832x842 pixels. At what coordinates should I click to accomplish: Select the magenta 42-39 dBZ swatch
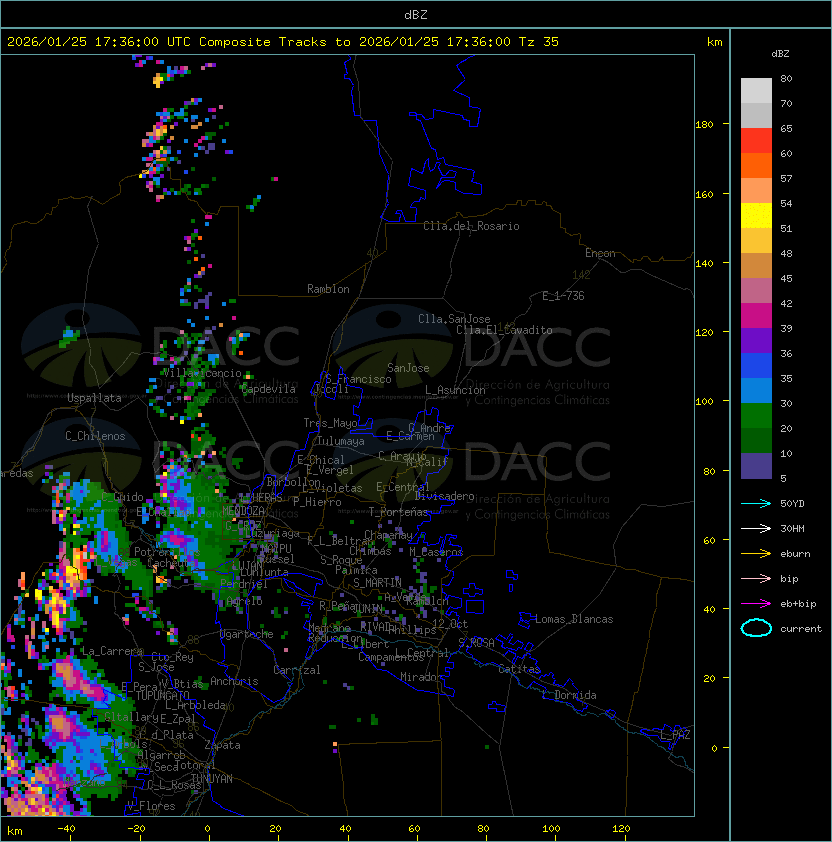point(756,316)
